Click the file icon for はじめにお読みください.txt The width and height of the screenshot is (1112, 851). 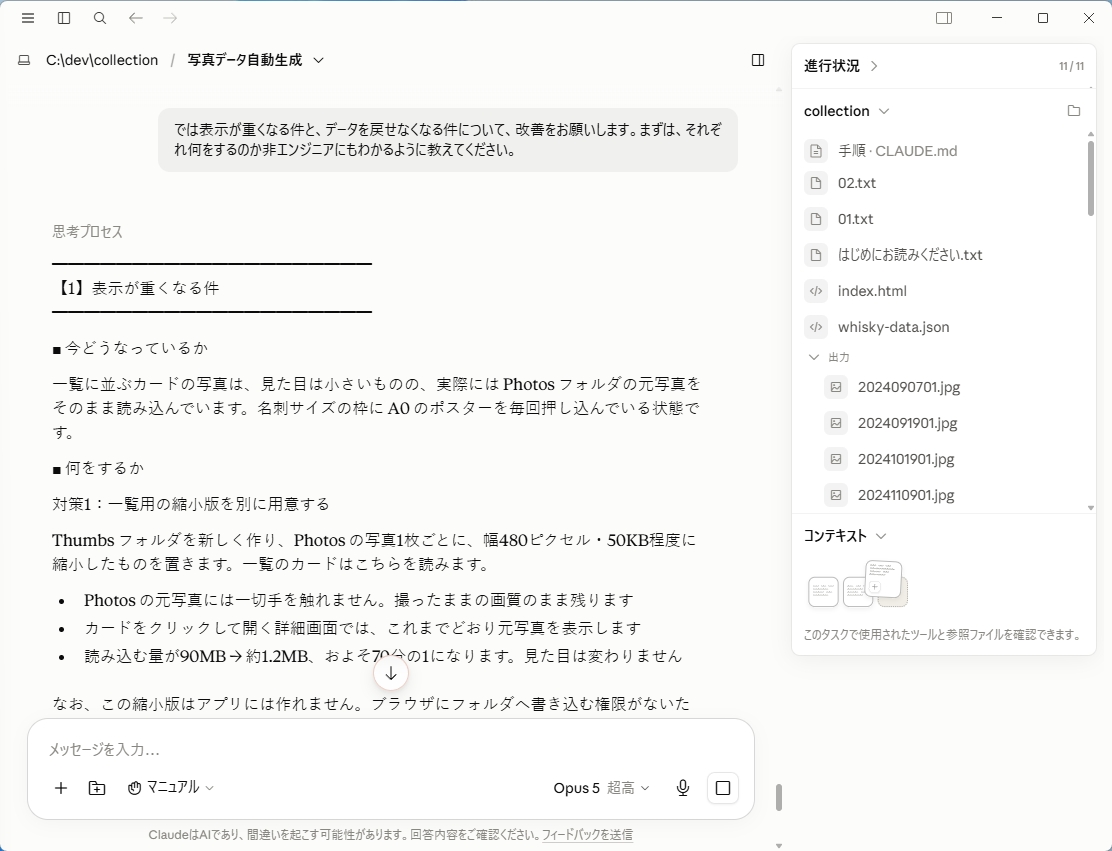(x=816, y=255)
